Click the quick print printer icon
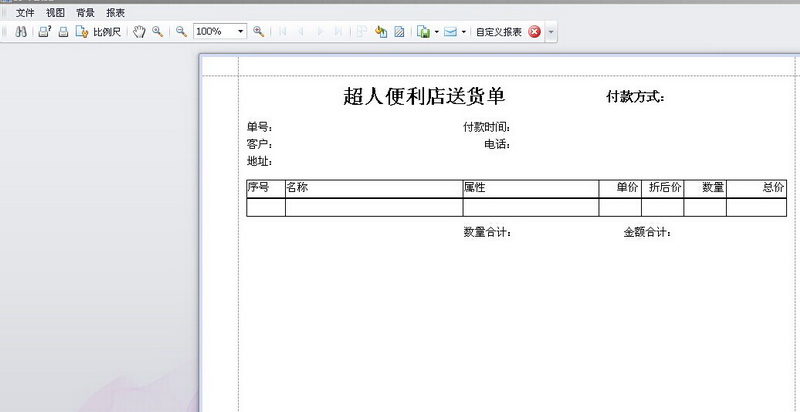This screenshot has width=800, height=412. tap(63, 32)
